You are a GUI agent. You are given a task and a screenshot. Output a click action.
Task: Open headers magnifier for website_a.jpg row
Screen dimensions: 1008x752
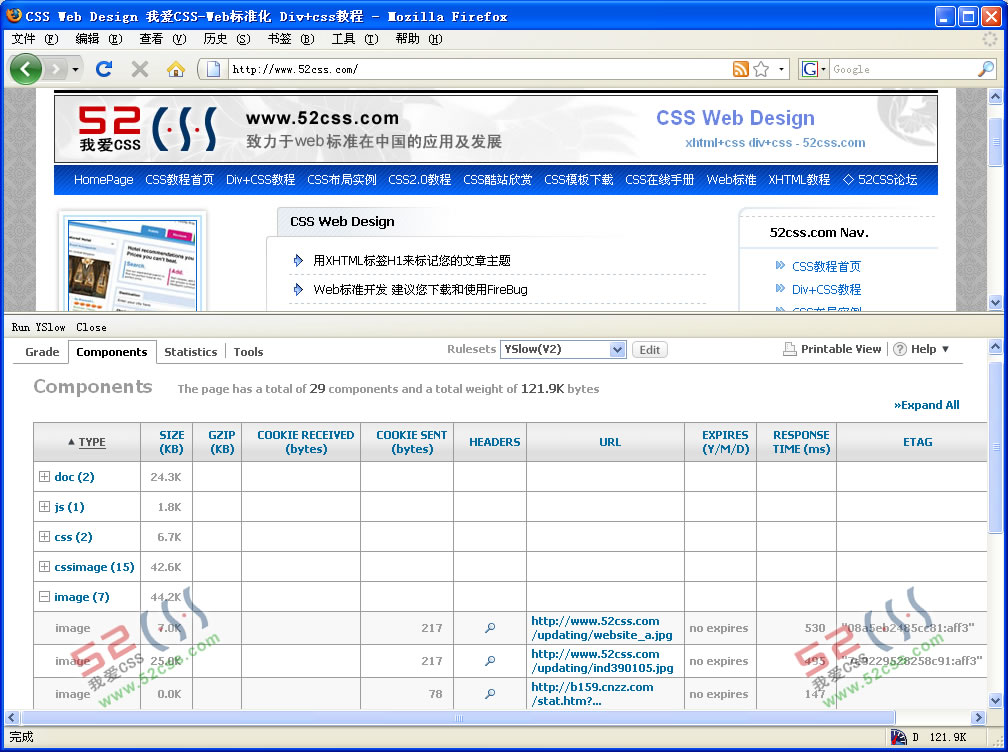pos(490,628)
